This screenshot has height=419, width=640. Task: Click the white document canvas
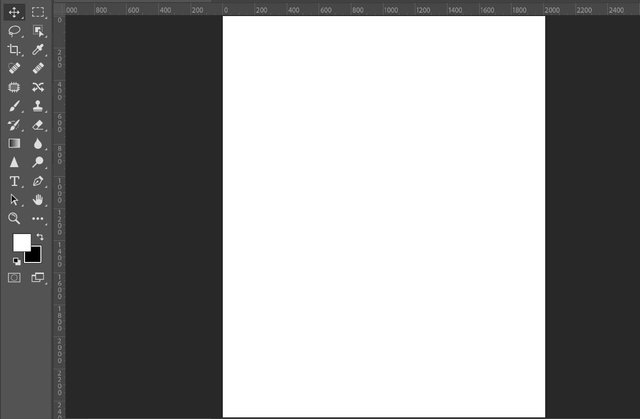coord(384,216)
